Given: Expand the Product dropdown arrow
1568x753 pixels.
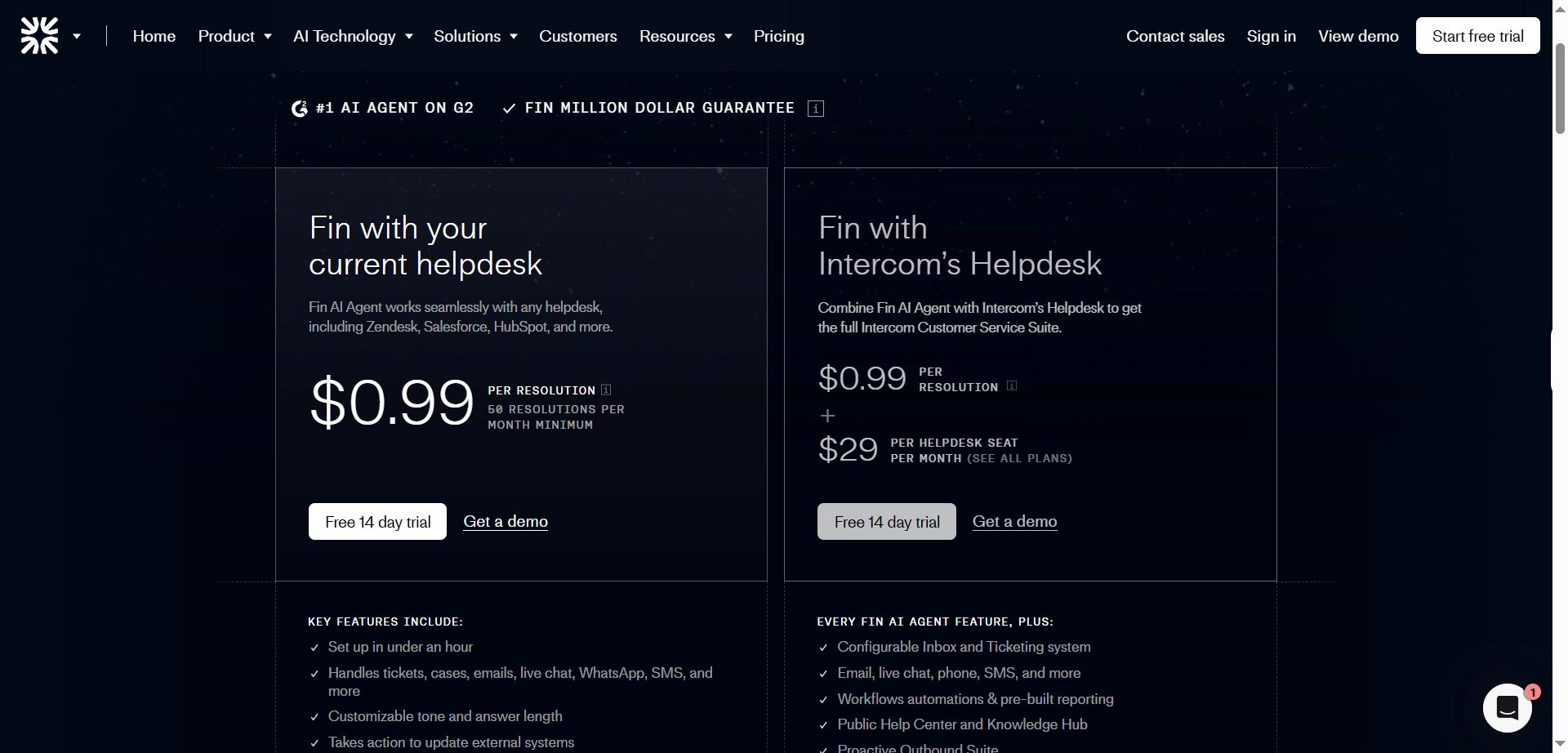Looking at the screenshot, I should [267, 37].
